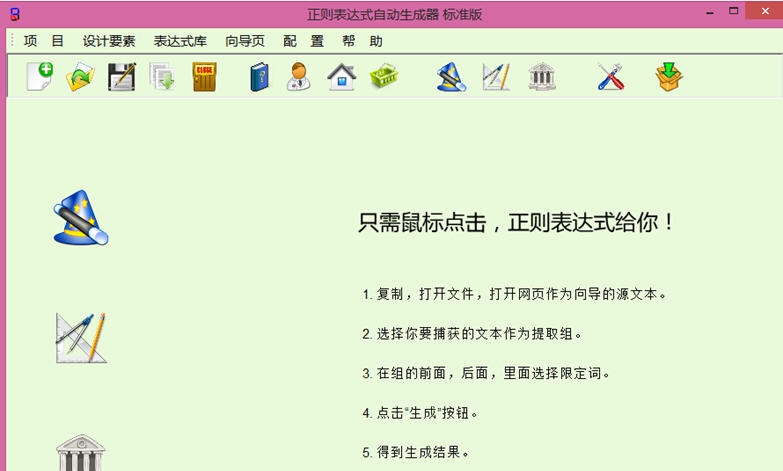Open the 配置 menu

[x=304, y=41]
